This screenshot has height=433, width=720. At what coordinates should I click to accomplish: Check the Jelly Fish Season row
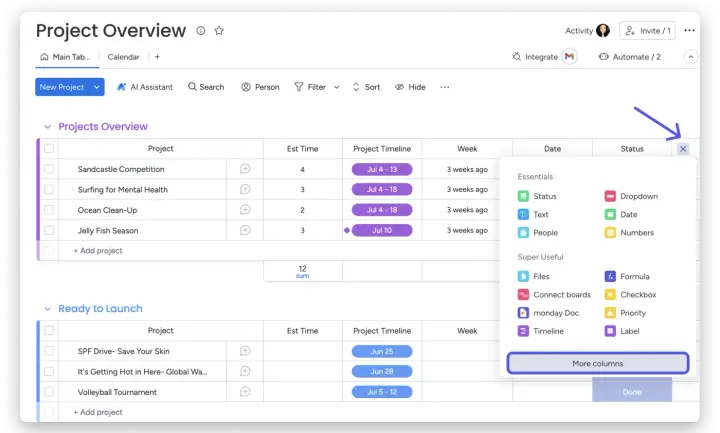pyautogui.click(x=49, y=230)
